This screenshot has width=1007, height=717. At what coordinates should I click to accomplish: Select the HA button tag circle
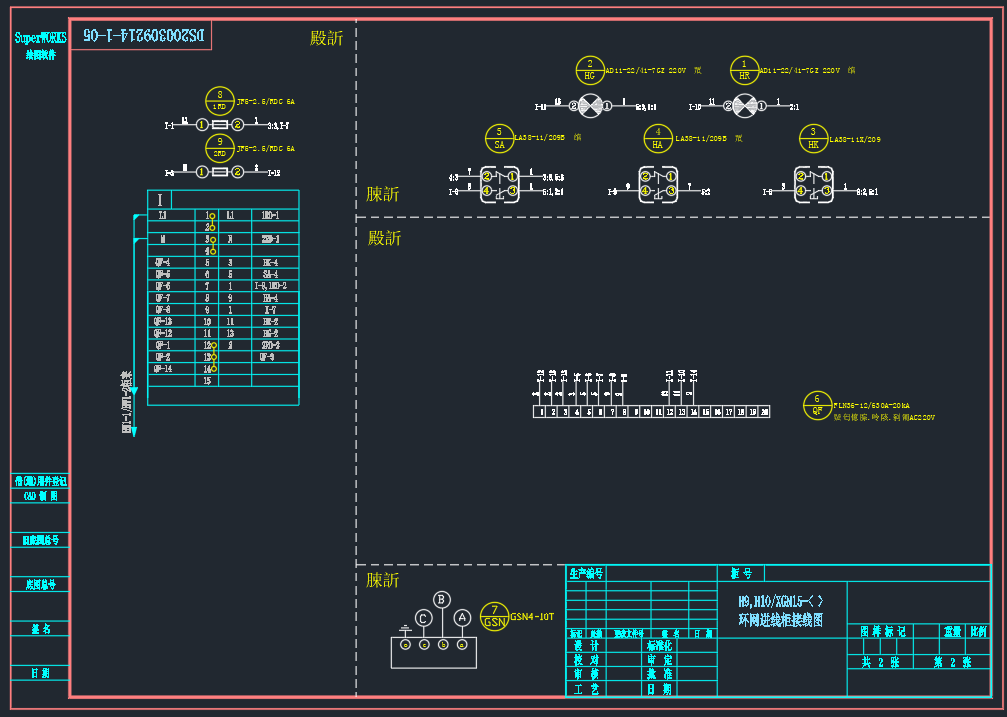657,138
